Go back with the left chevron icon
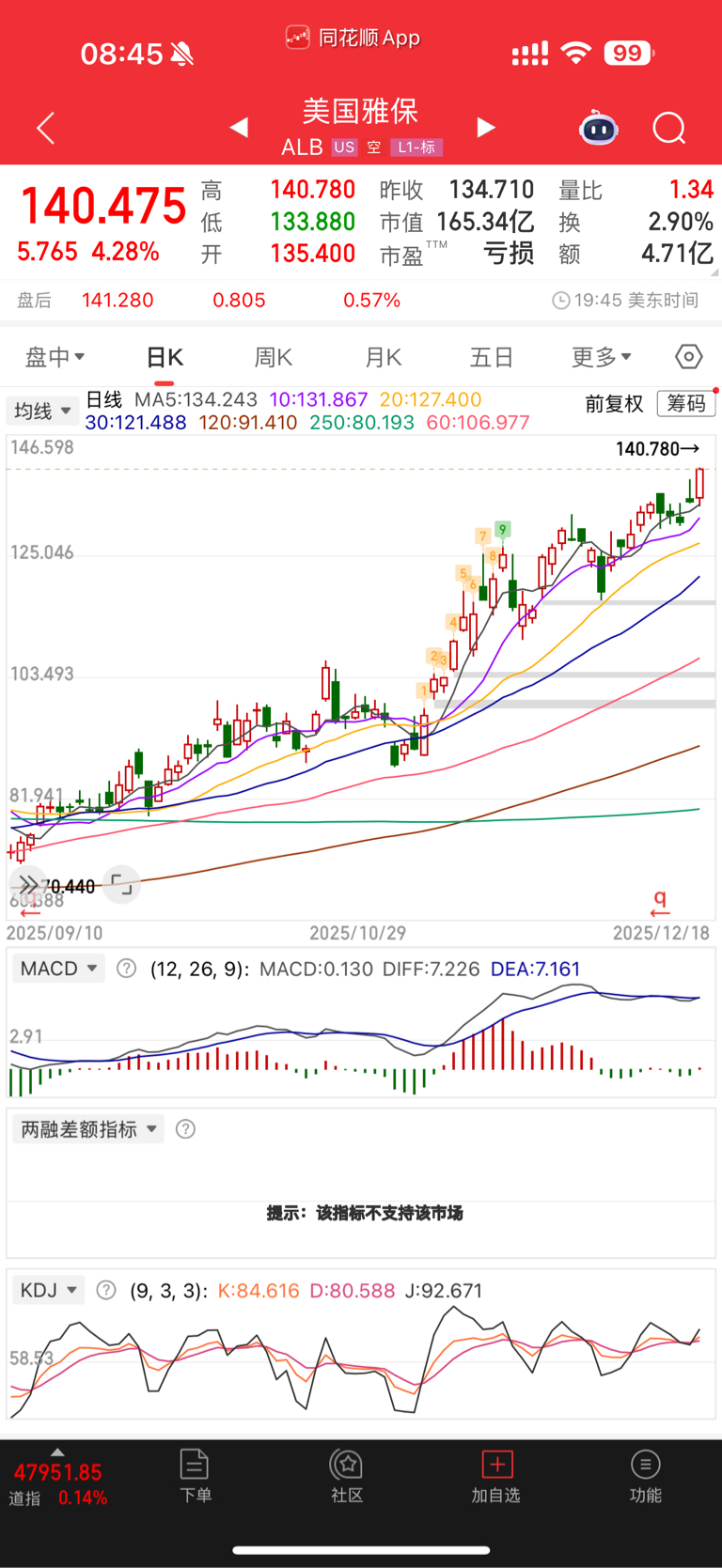This screenshot has width=722, height=1568. click(x=45, y=128)
